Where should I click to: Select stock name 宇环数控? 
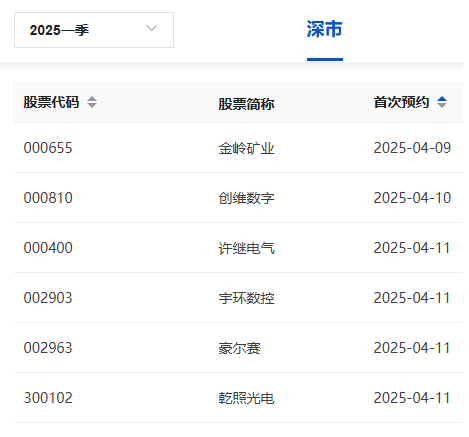(x=246, y=298)
